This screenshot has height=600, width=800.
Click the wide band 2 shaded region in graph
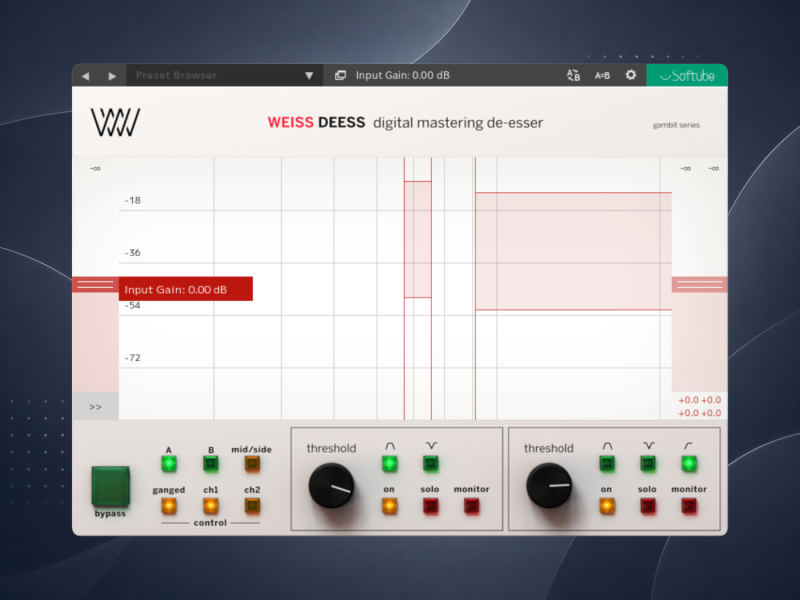pos(573,251)
